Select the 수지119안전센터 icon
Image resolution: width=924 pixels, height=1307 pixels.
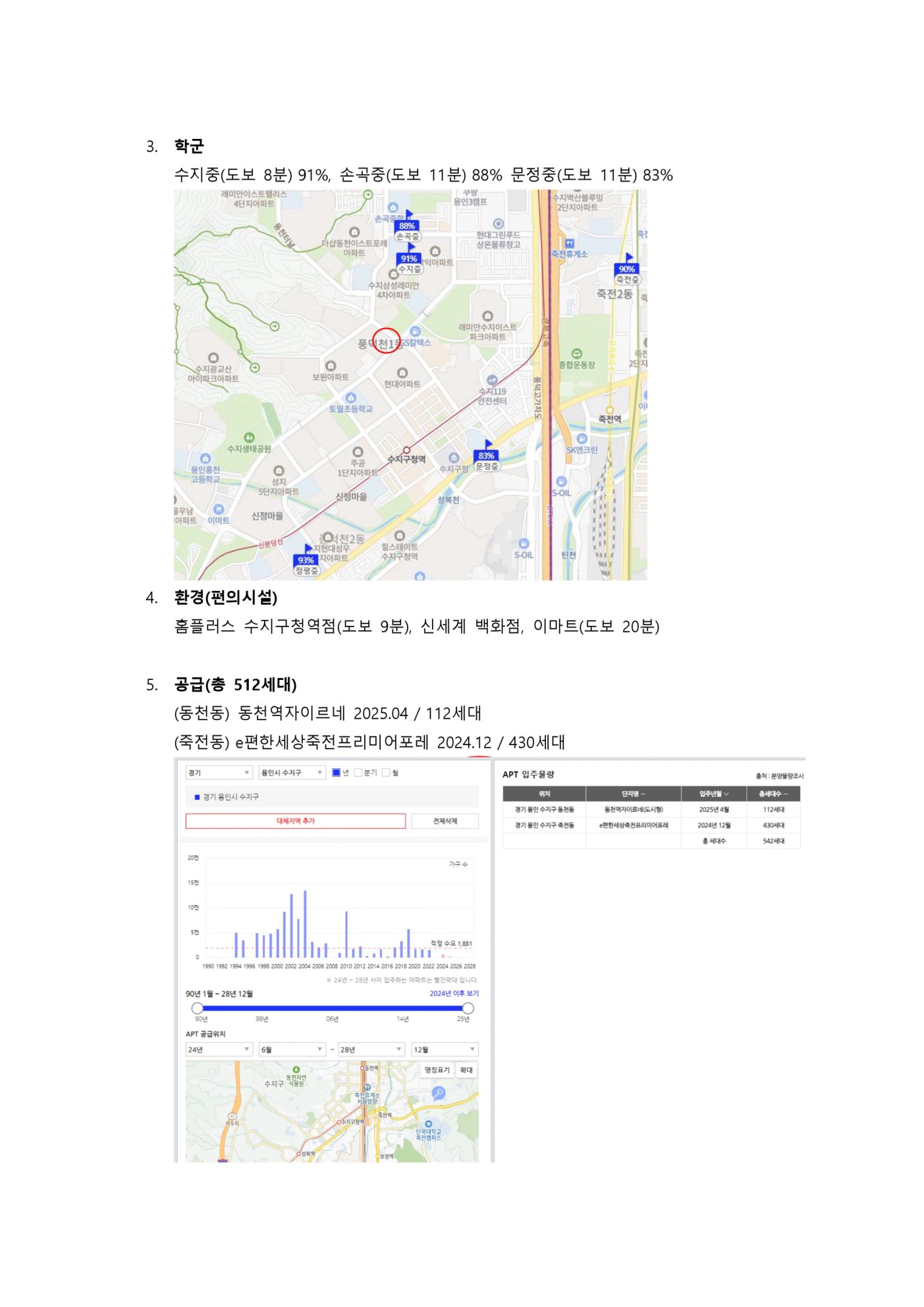492,380
